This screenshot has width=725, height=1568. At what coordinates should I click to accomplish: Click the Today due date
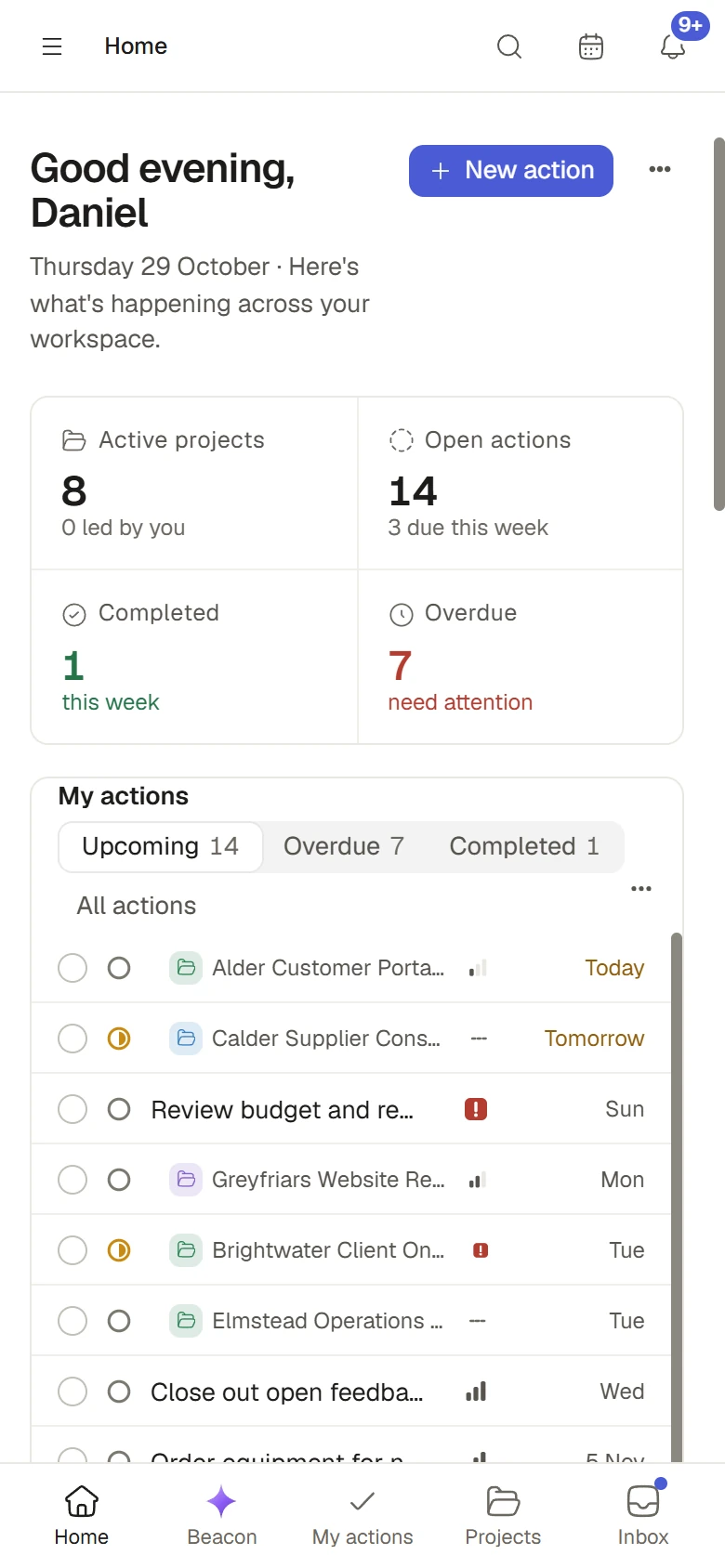tap(614, 968)
